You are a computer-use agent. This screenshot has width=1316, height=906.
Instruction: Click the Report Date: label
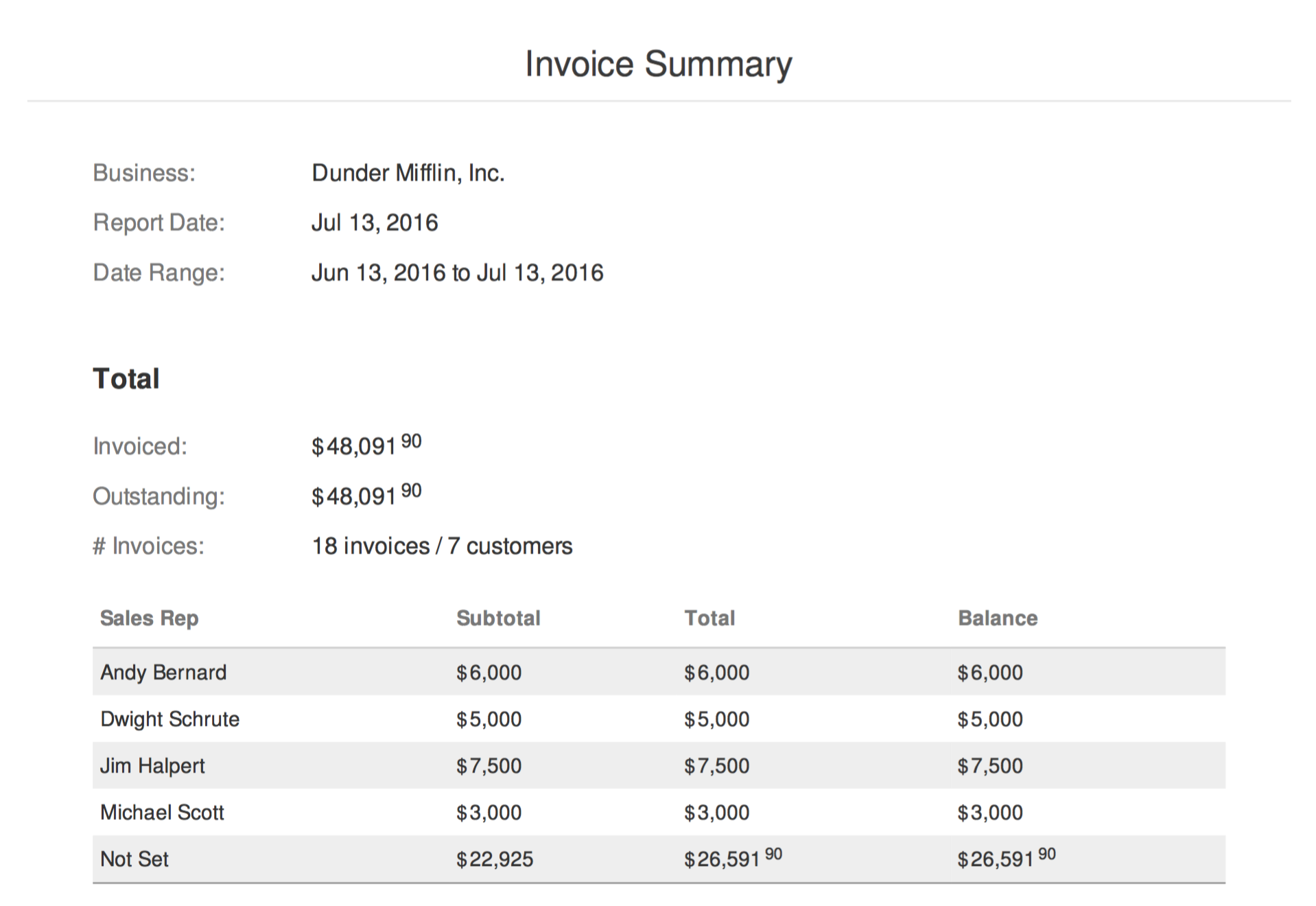click(x=159, y=223)
